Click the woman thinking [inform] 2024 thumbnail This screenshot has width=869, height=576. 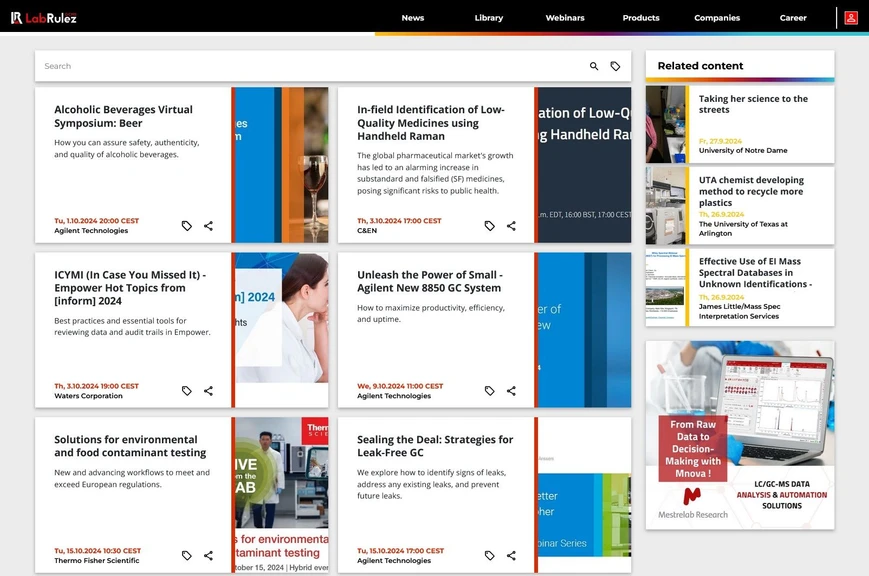(282, 330)
